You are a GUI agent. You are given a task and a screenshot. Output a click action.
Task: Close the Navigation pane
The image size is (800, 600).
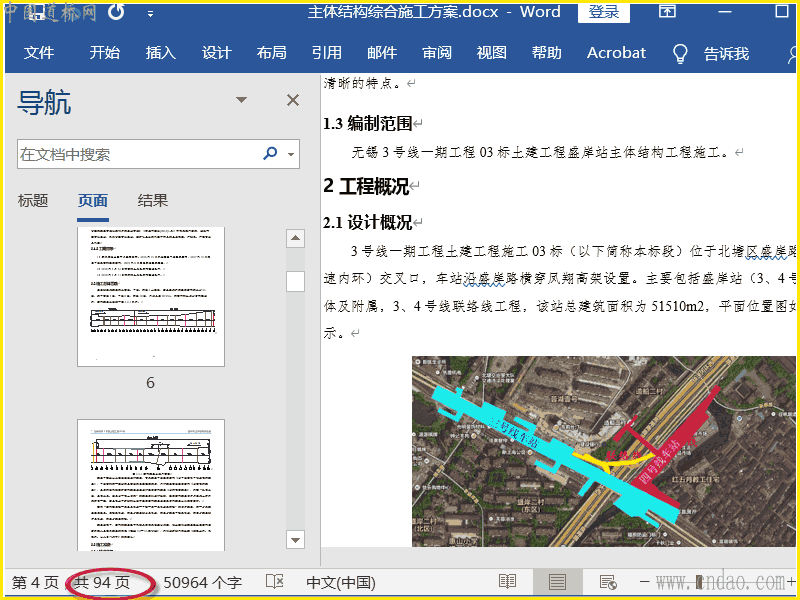tap(293, 100)
